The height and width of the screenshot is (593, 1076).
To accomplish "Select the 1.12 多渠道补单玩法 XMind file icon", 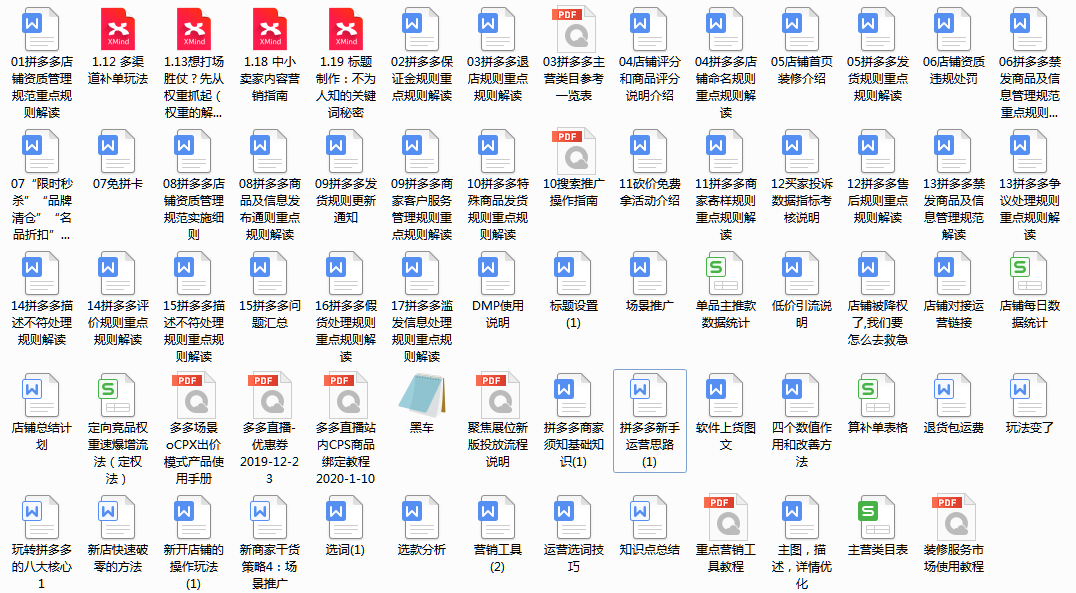I will coord(117,29).
